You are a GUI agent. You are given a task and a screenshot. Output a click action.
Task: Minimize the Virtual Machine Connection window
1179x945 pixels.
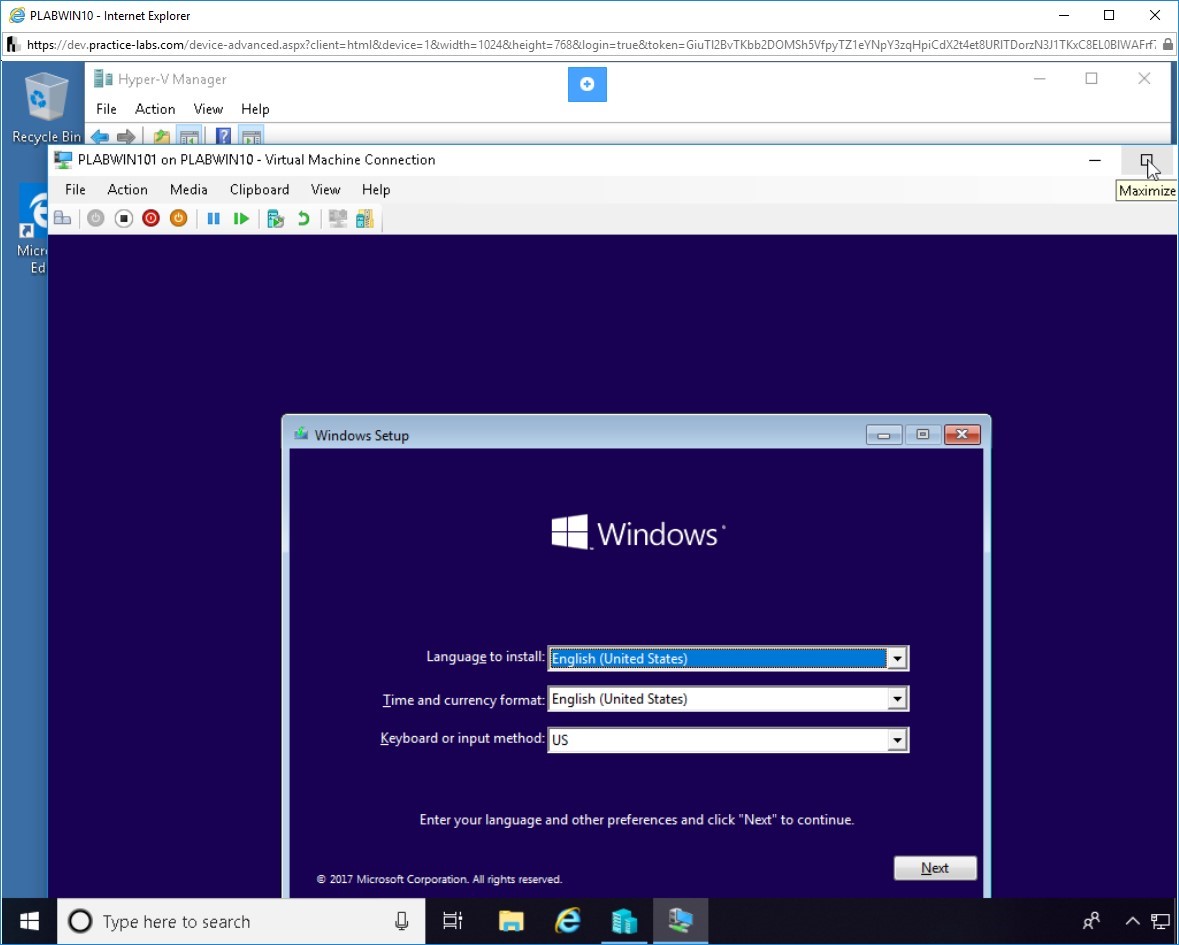[1095, 160]
